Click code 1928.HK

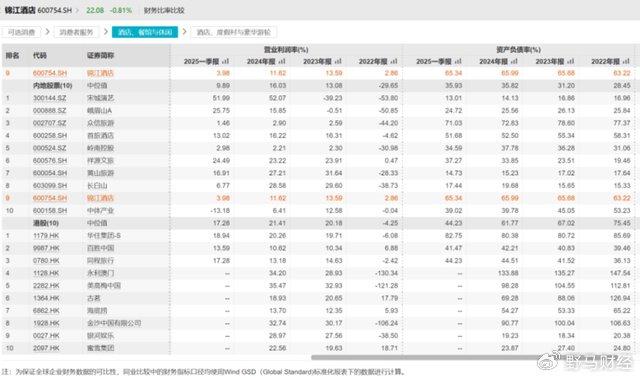[46, 323]
